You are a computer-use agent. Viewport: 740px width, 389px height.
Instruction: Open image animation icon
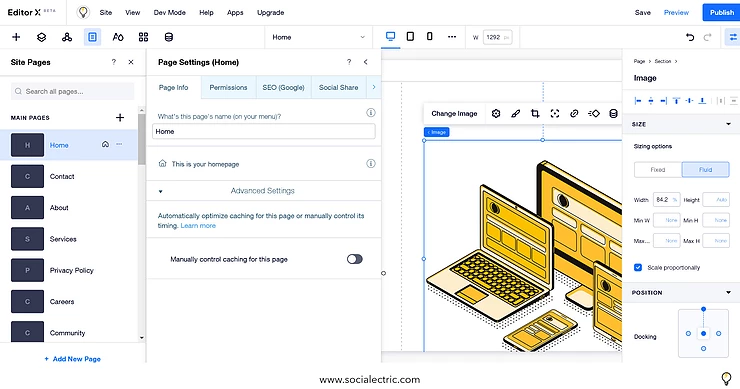pyautogui.click(x=594, y=113)
